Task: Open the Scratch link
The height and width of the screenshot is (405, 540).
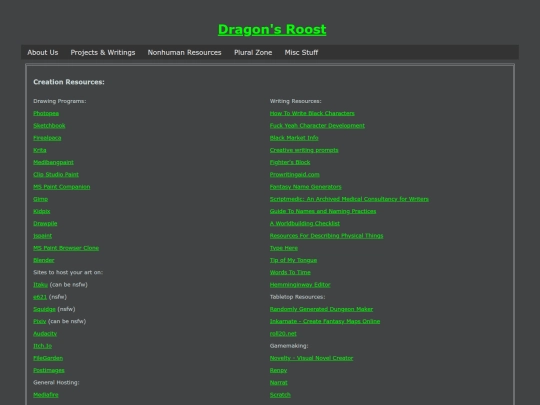Action: 280,395
